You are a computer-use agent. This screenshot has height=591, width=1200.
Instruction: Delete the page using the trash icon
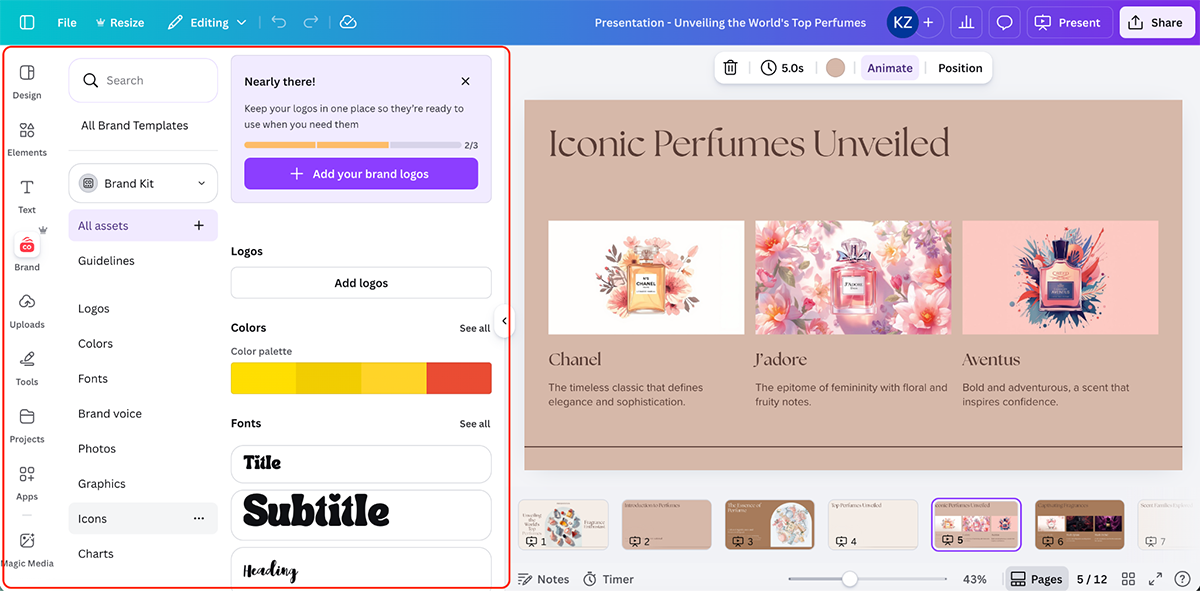[x=730, y=67]
